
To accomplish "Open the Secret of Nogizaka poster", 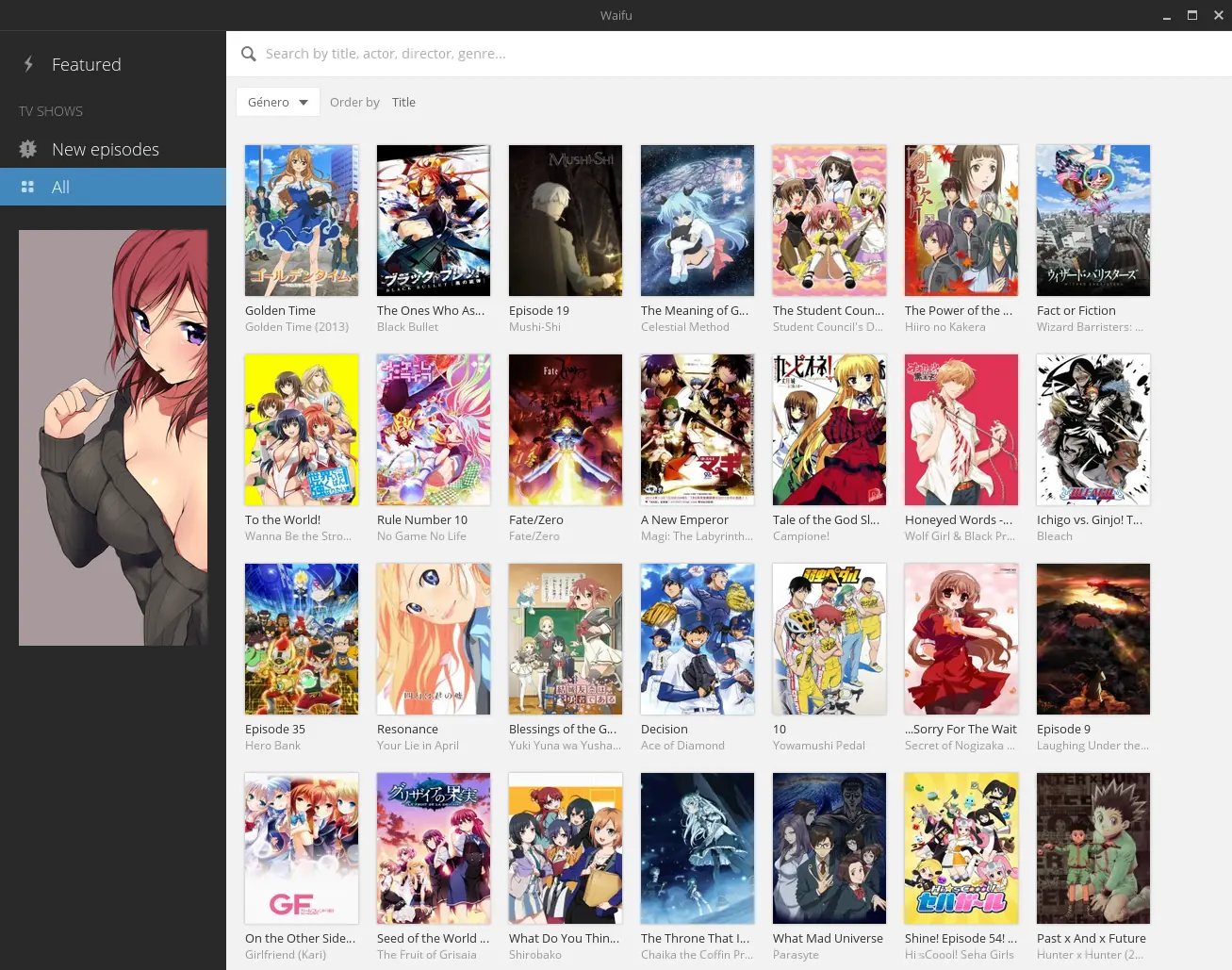I will pos(961,639).
